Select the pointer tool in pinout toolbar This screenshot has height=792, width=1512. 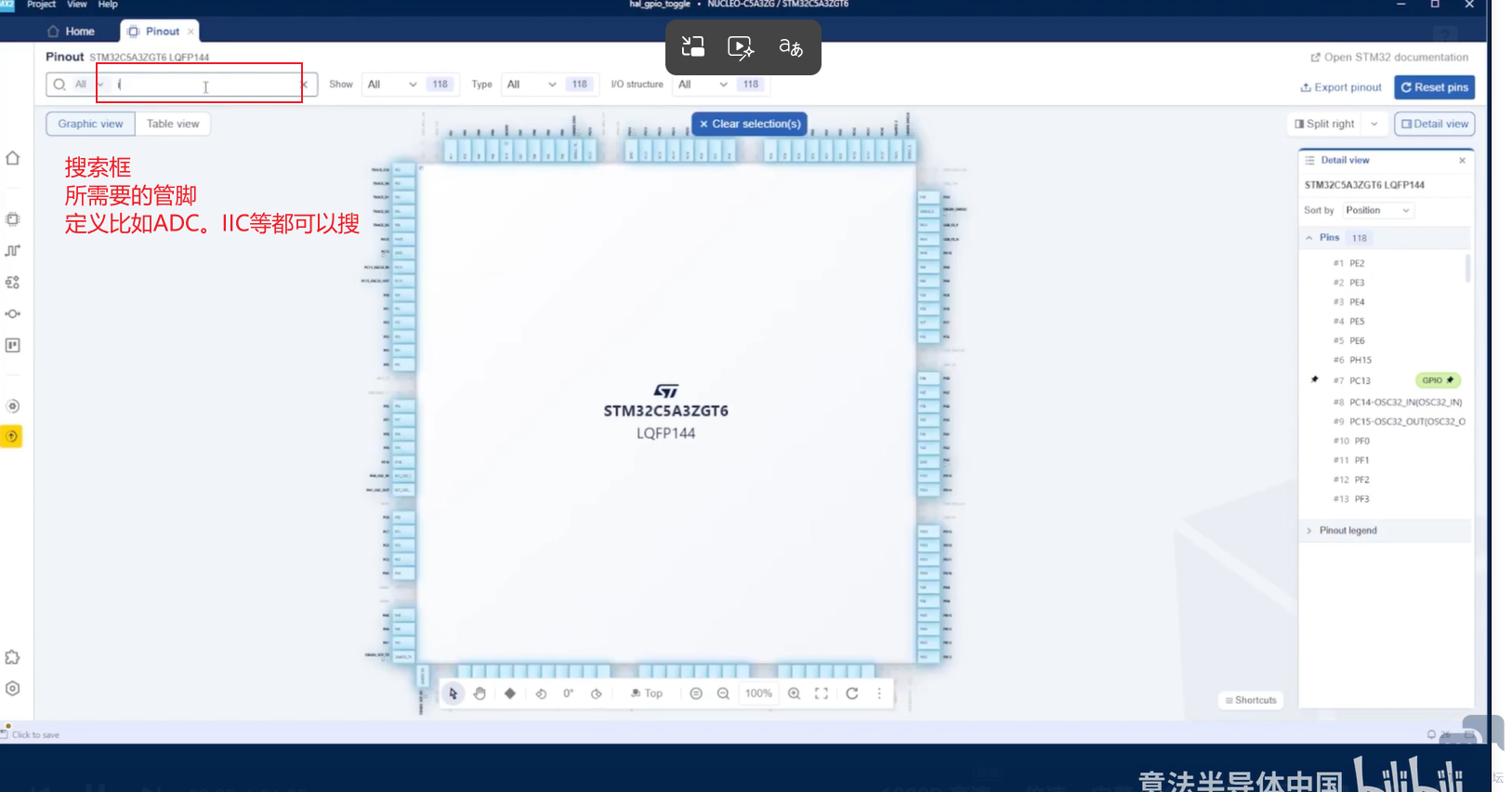[453, 693]
